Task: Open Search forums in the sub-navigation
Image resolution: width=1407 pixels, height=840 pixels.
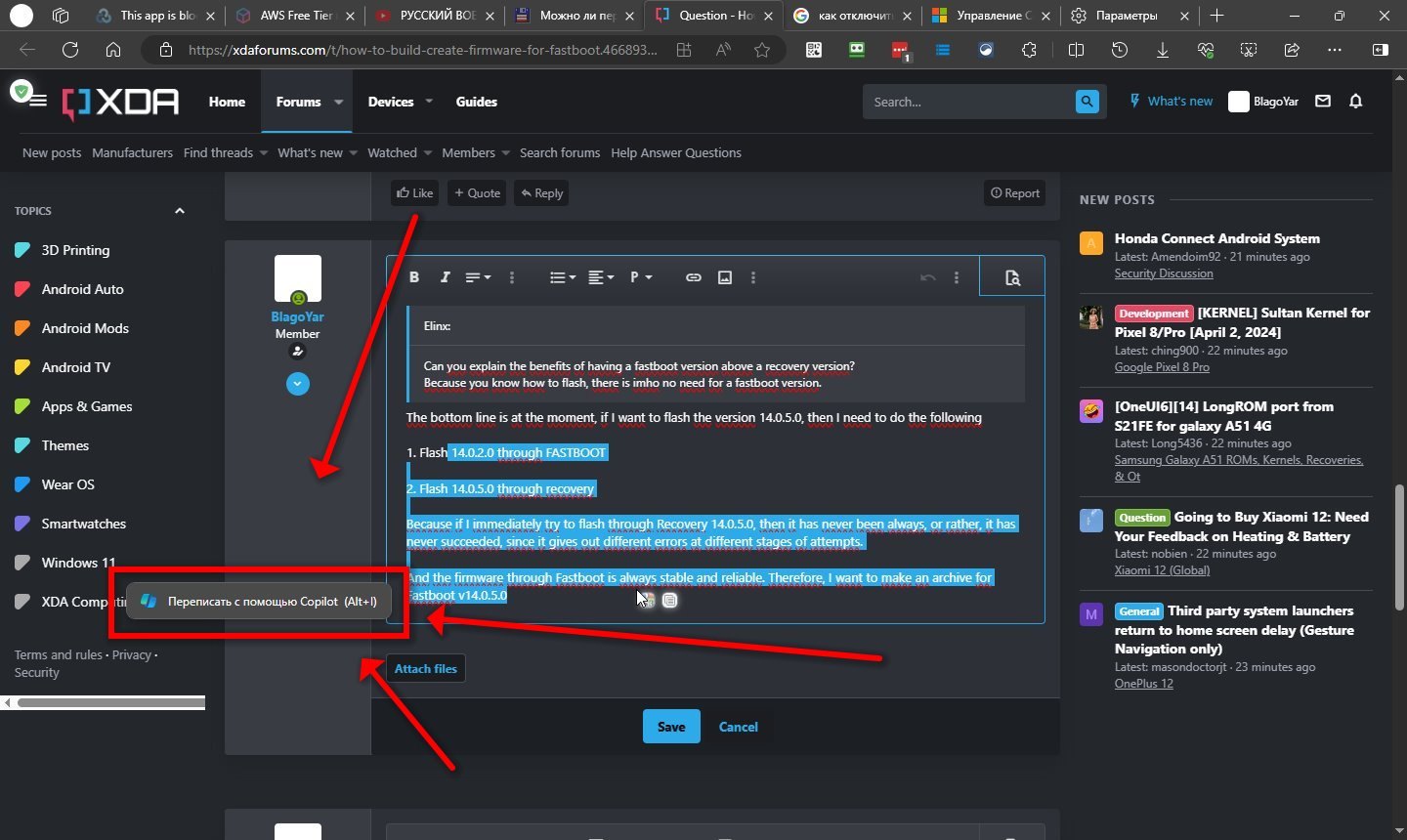Action: click(560, 153)
